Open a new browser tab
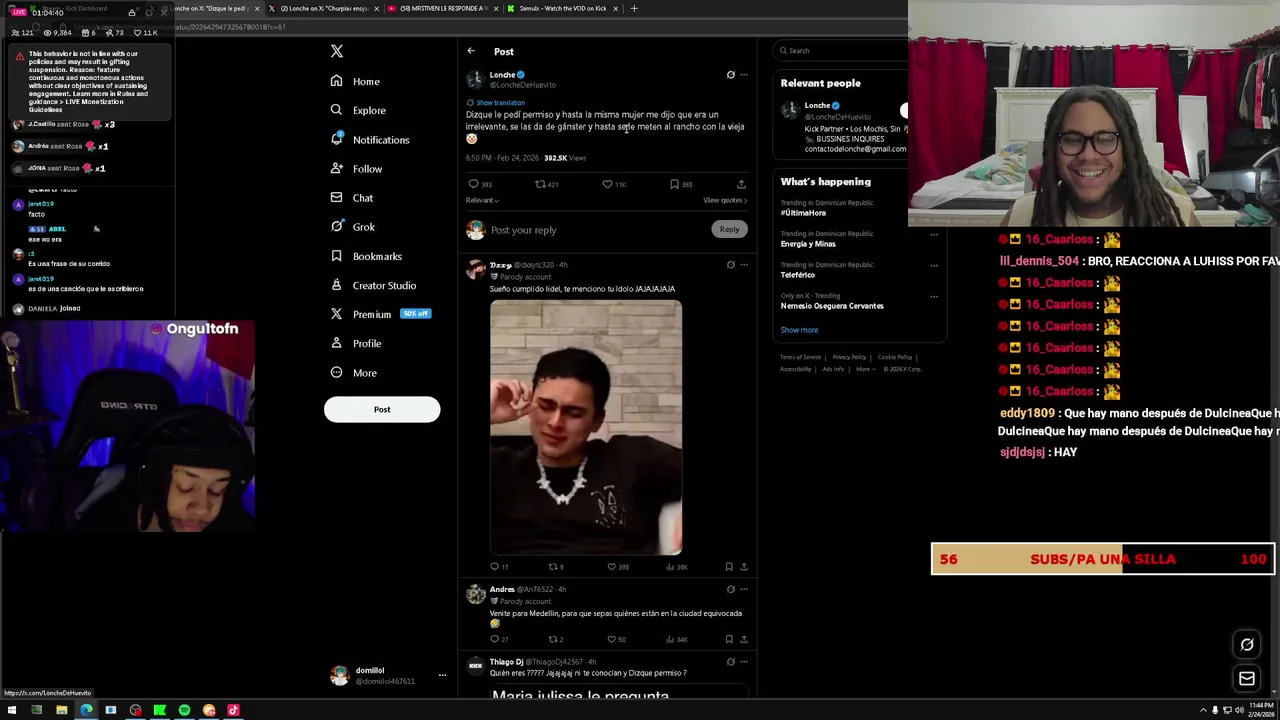1280x720 pixels. 634,8
